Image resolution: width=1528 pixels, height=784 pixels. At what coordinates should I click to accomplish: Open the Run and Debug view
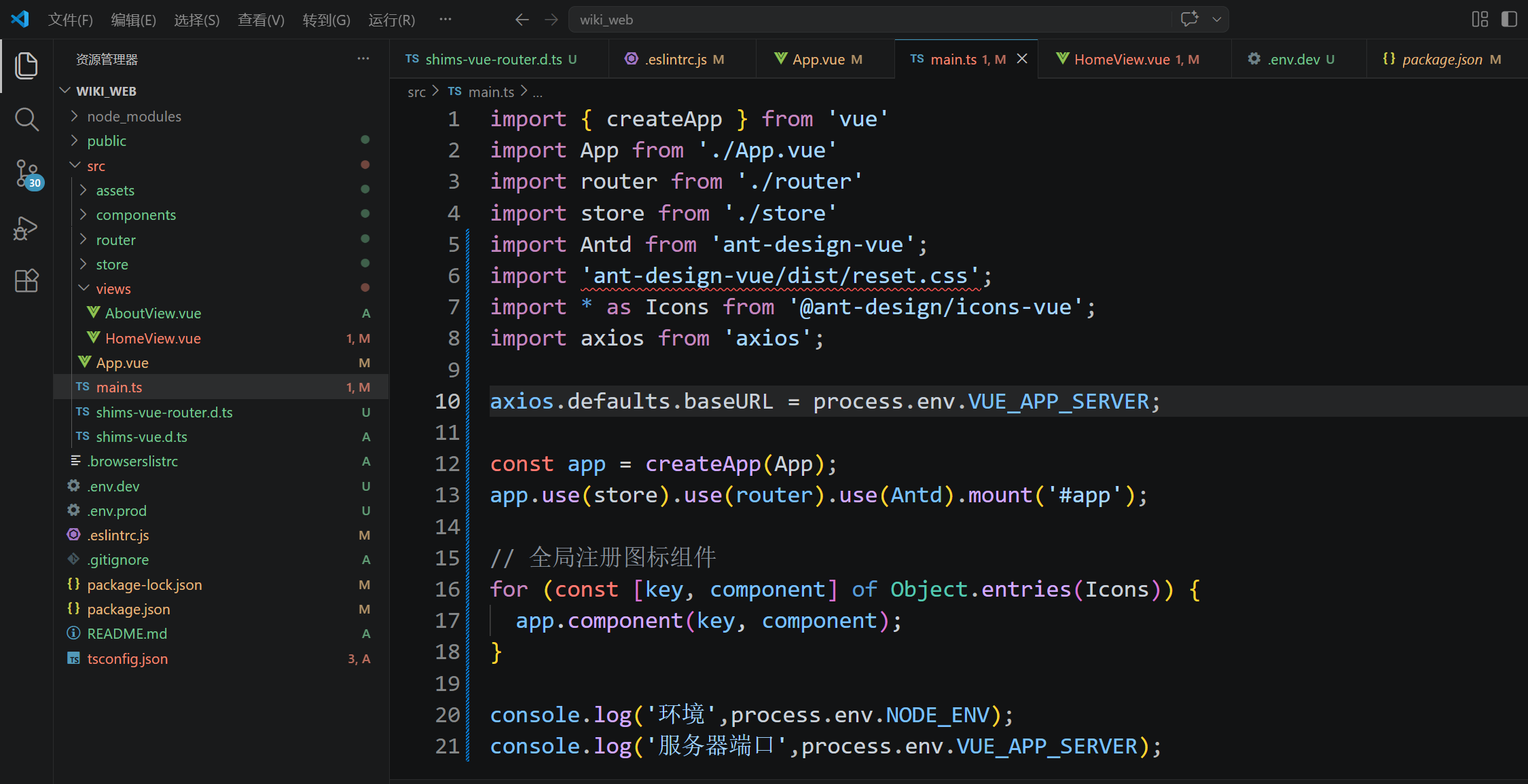click(26, 228)
